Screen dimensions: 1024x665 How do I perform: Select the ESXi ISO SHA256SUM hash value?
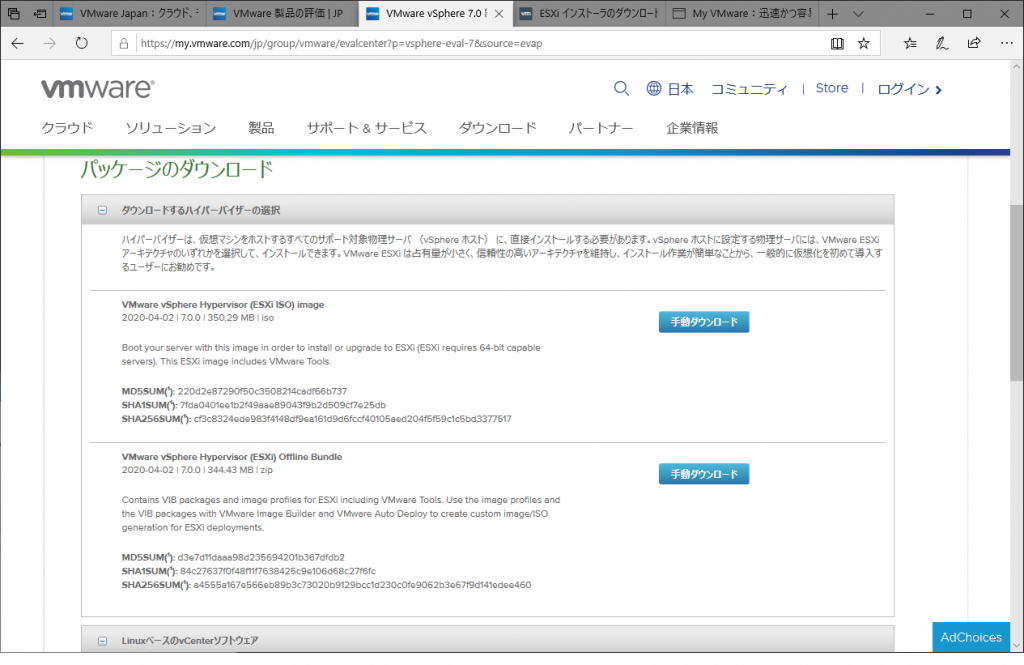tap(353, 419)
